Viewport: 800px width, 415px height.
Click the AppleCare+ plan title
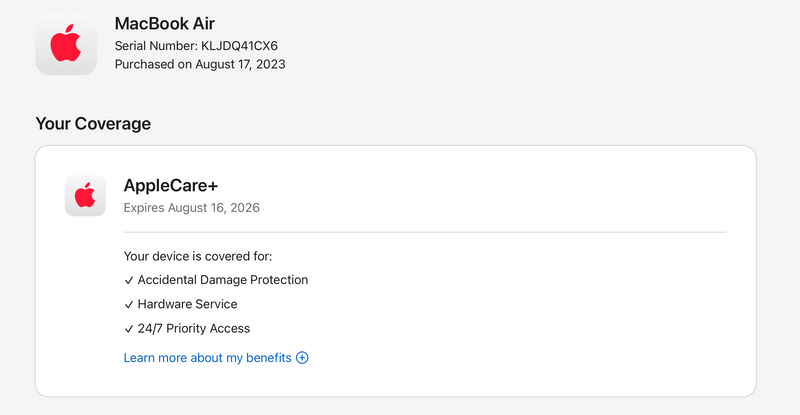[x=170, y=185]
